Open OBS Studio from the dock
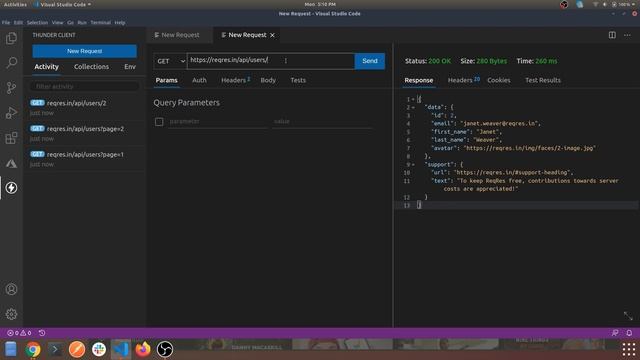The image size is (640, 360). (x=165, y=349)
